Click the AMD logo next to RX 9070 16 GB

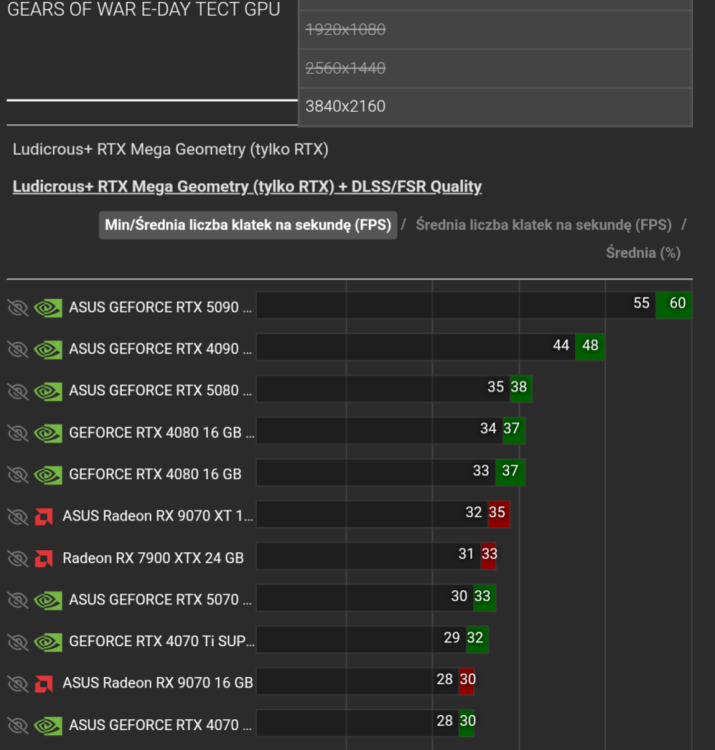tap(44, 683)
